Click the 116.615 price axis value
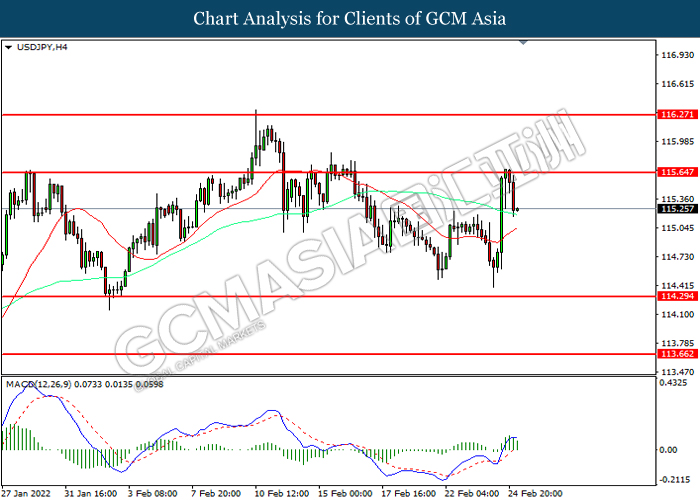The width and height of the screenshot is (700, 500). [677, 84]
